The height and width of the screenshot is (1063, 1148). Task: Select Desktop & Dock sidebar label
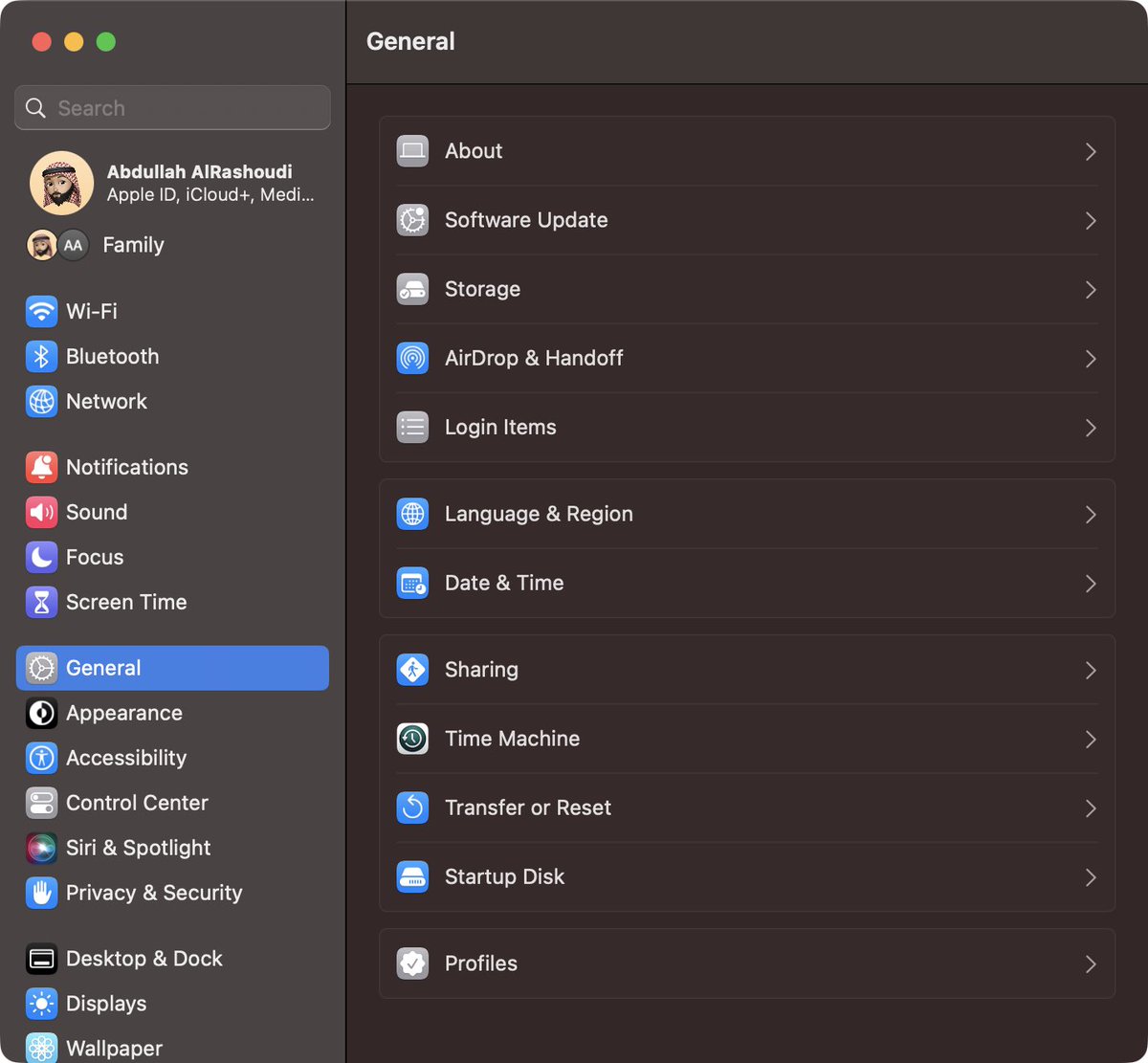[144, 959]
